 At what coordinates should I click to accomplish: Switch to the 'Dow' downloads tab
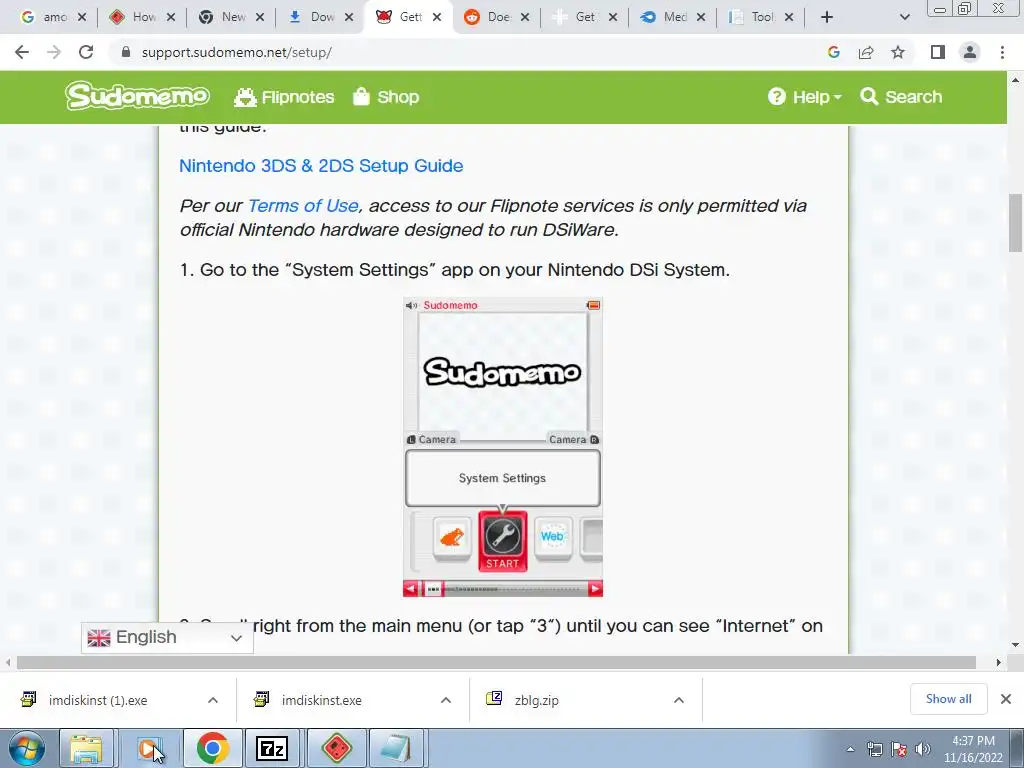[320, 17]
